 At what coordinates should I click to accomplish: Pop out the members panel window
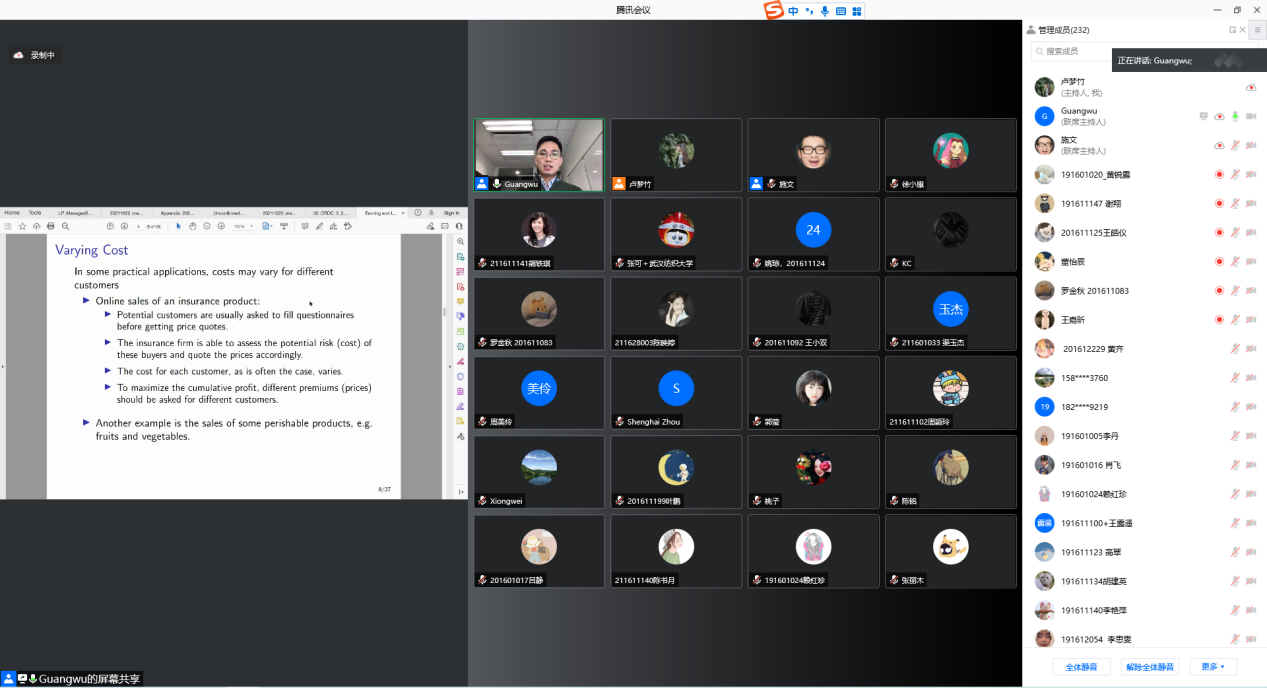pos(1232,30)
